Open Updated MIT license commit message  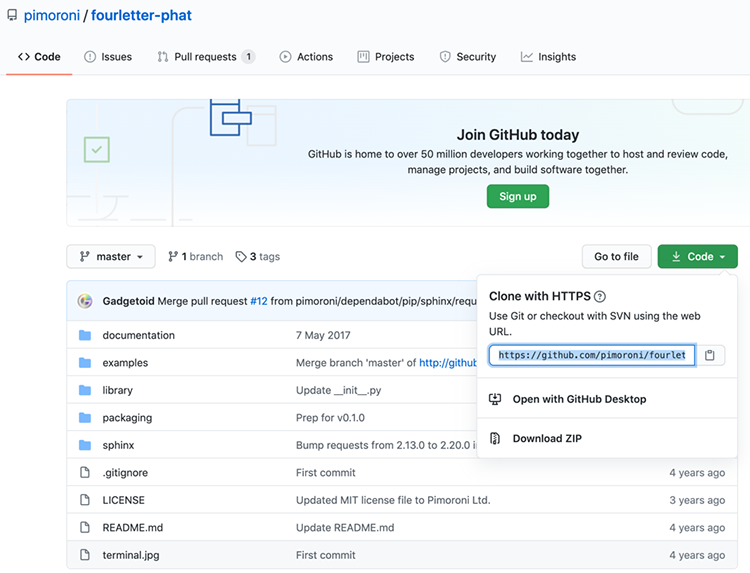[x=393, y=500]
